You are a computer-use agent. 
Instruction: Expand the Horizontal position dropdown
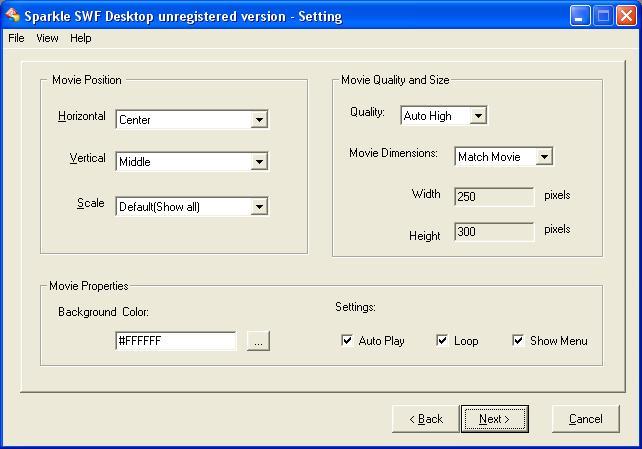259,120
